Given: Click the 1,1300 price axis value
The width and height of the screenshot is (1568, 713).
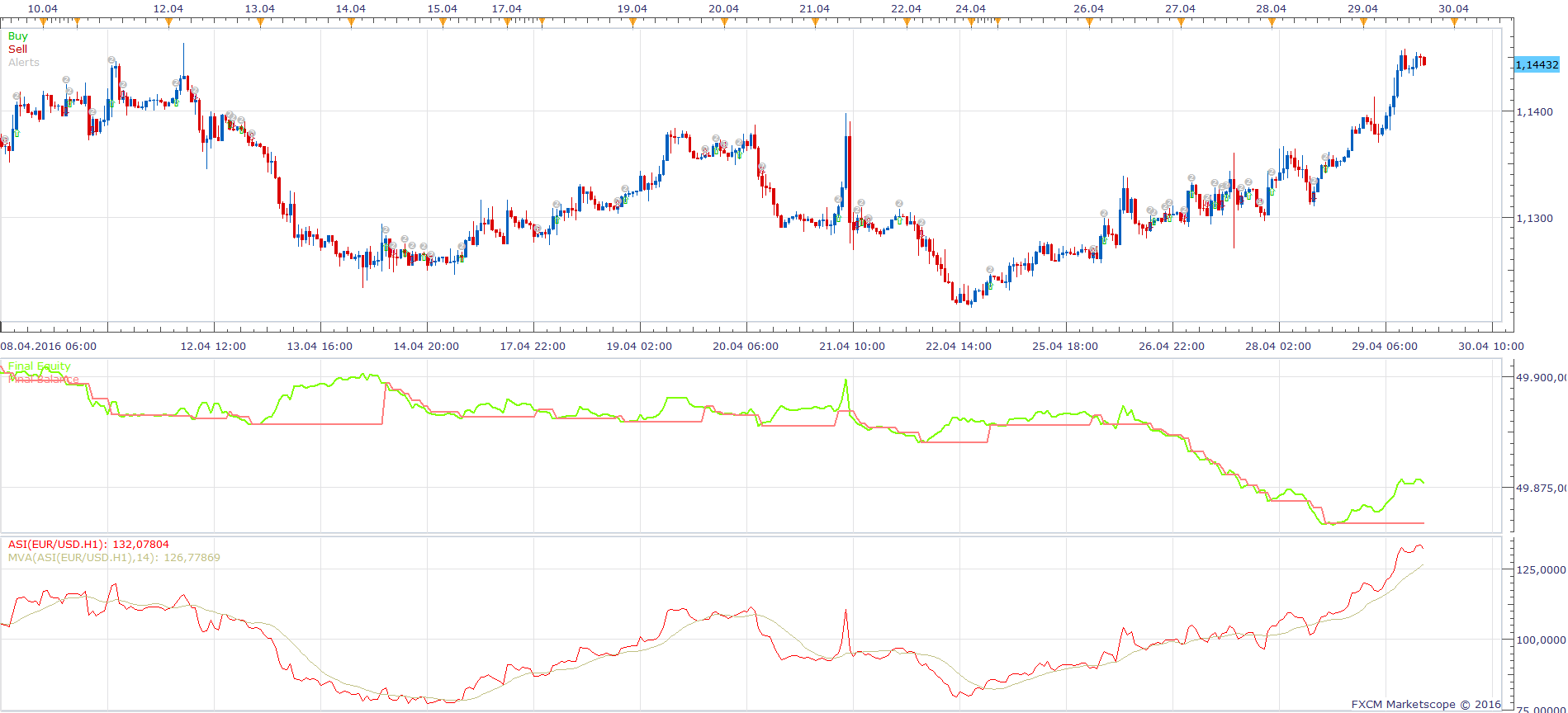Looking at the screenshot, I should coord(1535,219).
